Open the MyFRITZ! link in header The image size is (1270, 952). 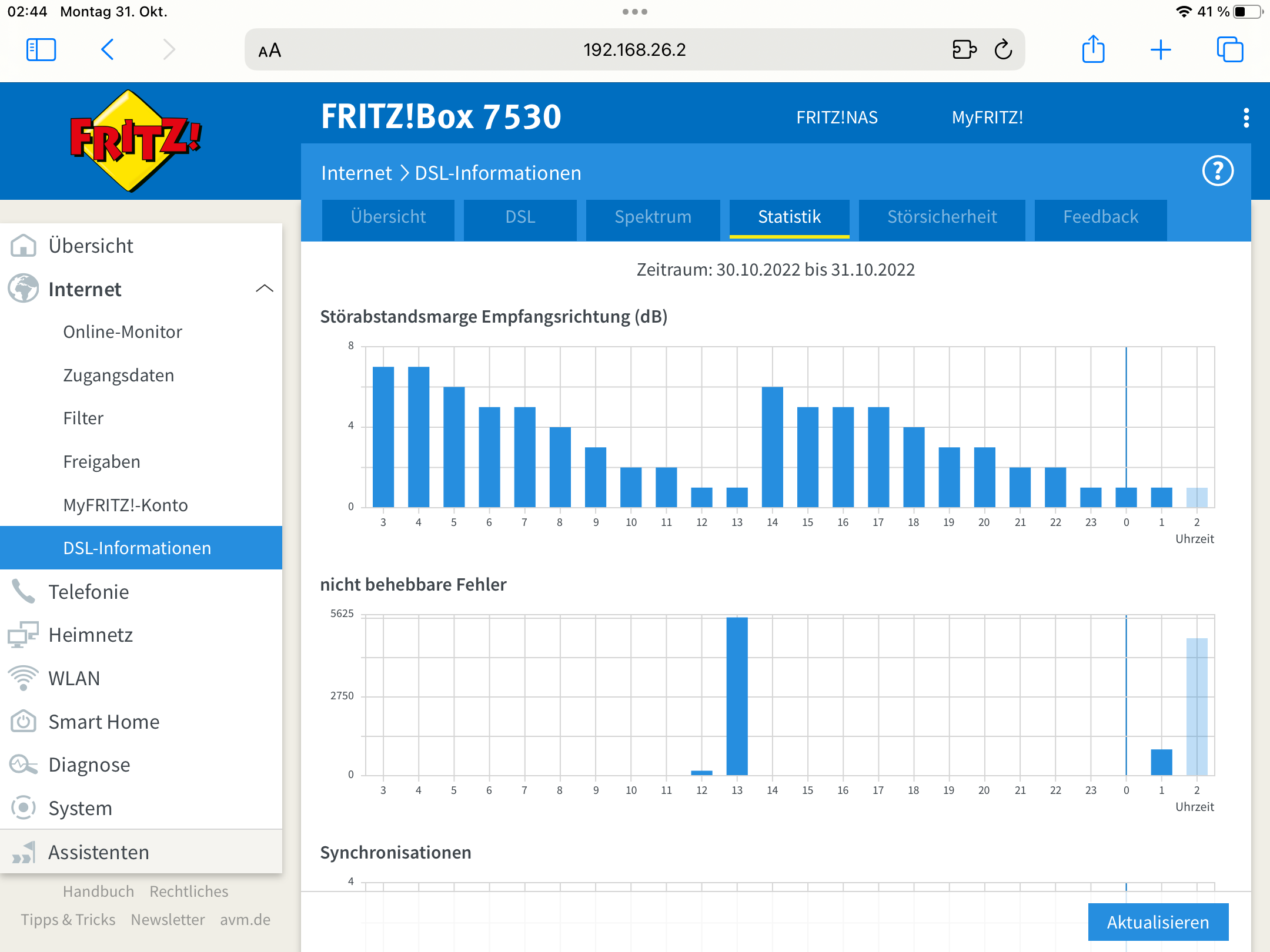(x=987, y=118)
